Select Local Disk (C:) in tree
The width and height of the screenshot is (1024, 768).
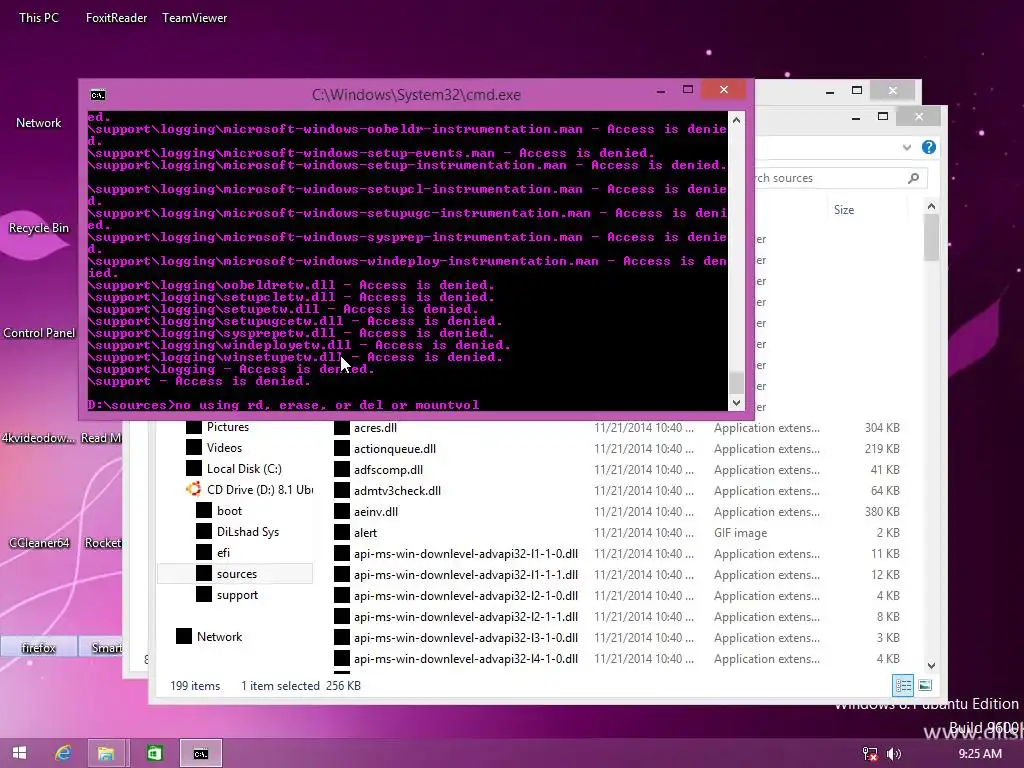pos(244,469)
